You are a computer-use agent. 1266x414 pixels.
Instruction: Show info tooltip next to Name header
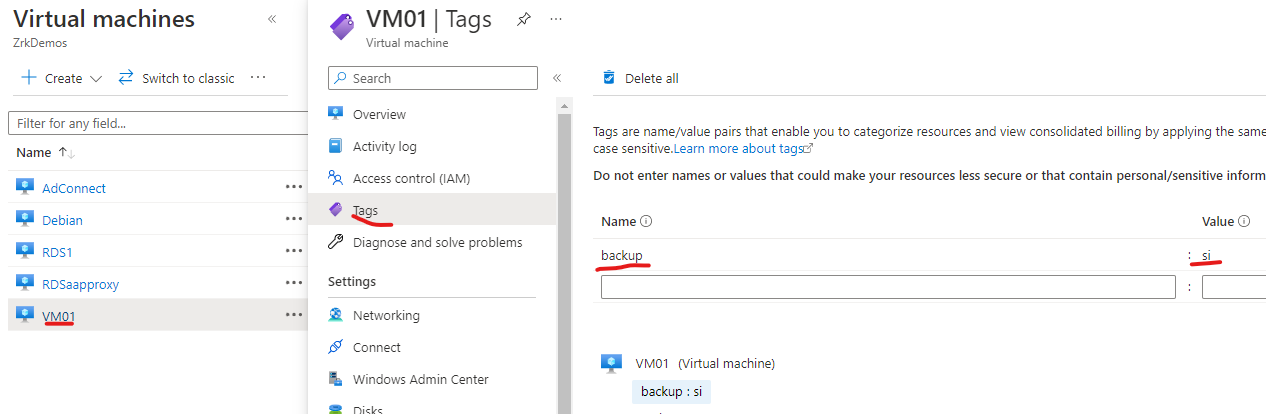click(646, 221)
